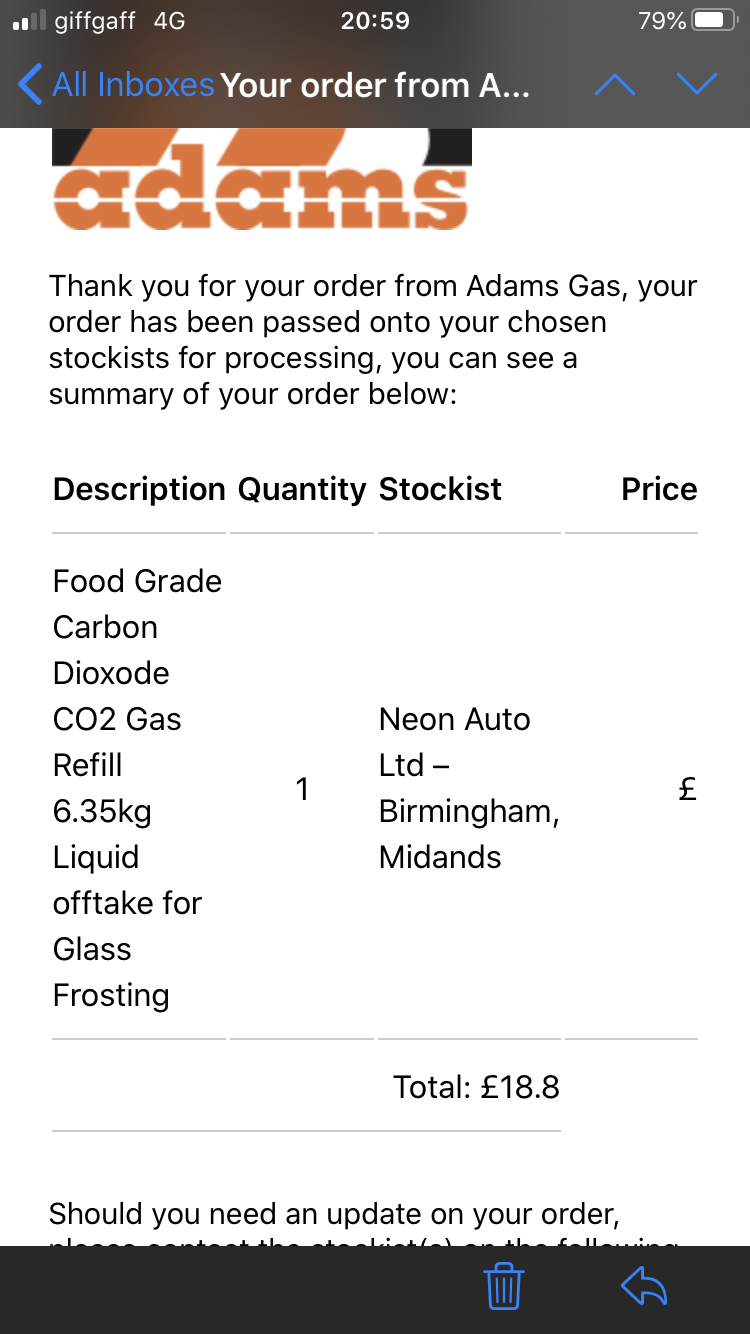This screenshot has width=750, height=1334.
Task: Go to next message with down arrow
Action: (697, 85)
